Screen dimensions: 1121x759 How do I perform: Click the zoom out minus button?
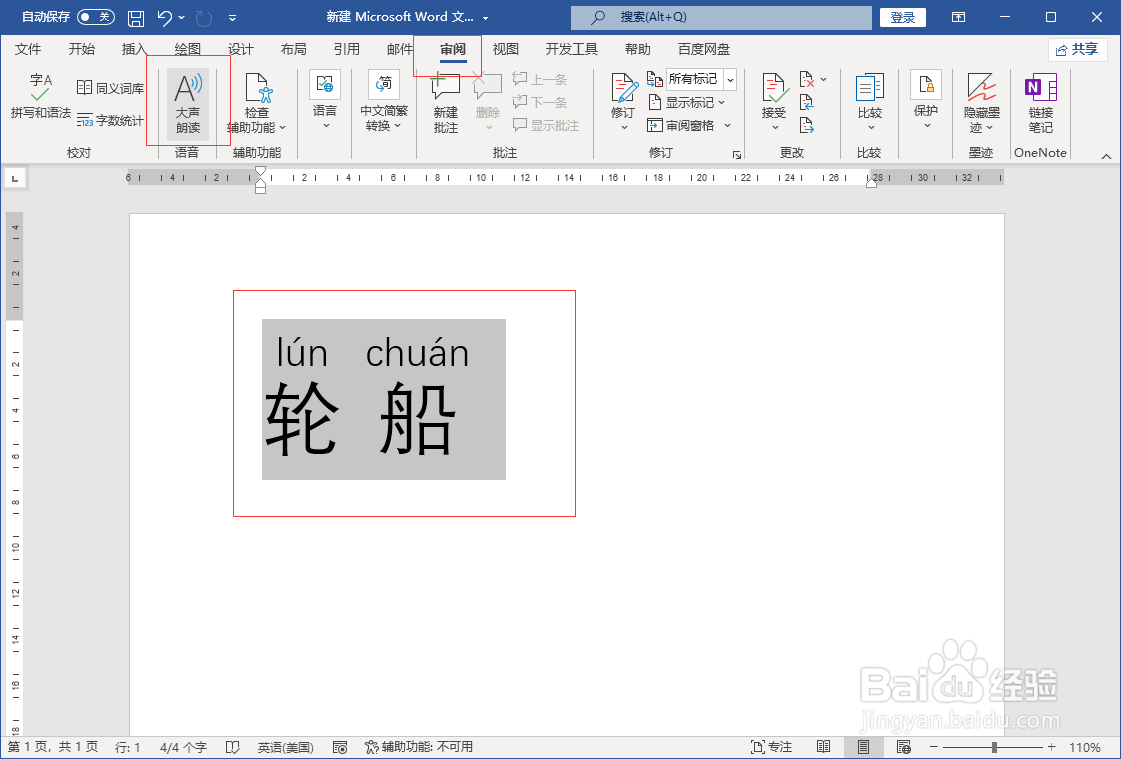coord(933,747)
